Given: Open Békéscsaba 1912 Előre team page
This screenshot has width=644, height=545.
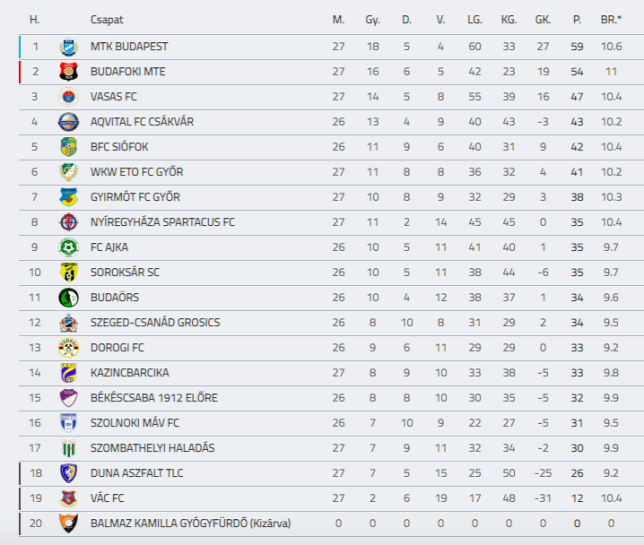Looking at the screenshot, I should [x=154, y=398].
